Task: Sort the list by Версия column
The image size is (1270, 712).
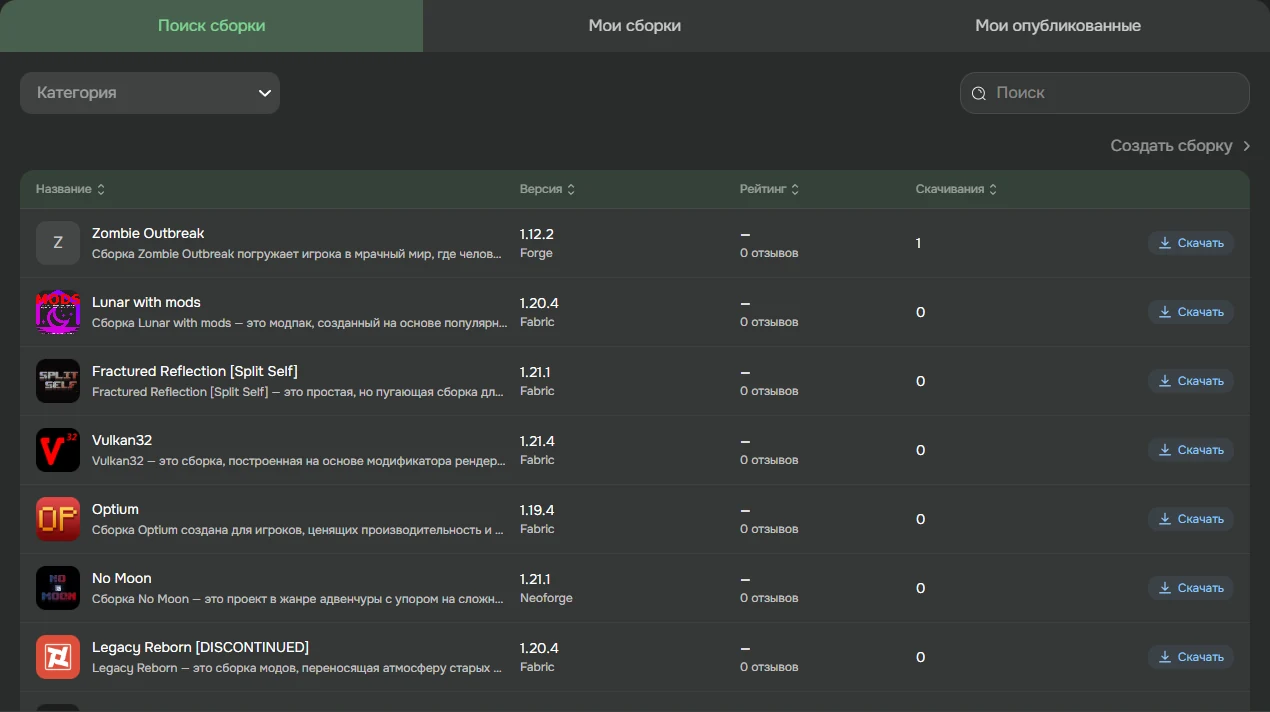Action: click(547, 189)
